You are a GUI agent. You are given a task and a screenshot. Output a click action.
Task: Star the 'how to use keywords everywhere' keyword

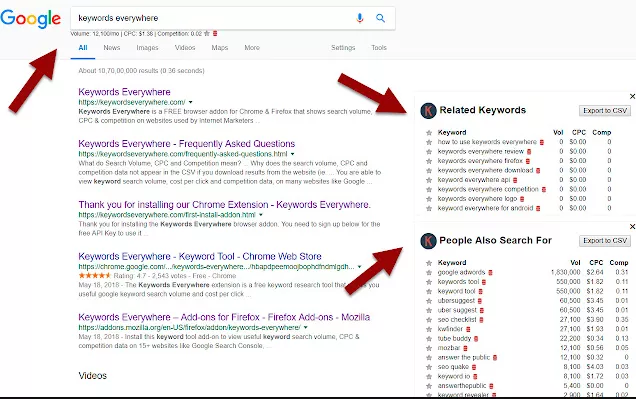(x=429, y=142)
